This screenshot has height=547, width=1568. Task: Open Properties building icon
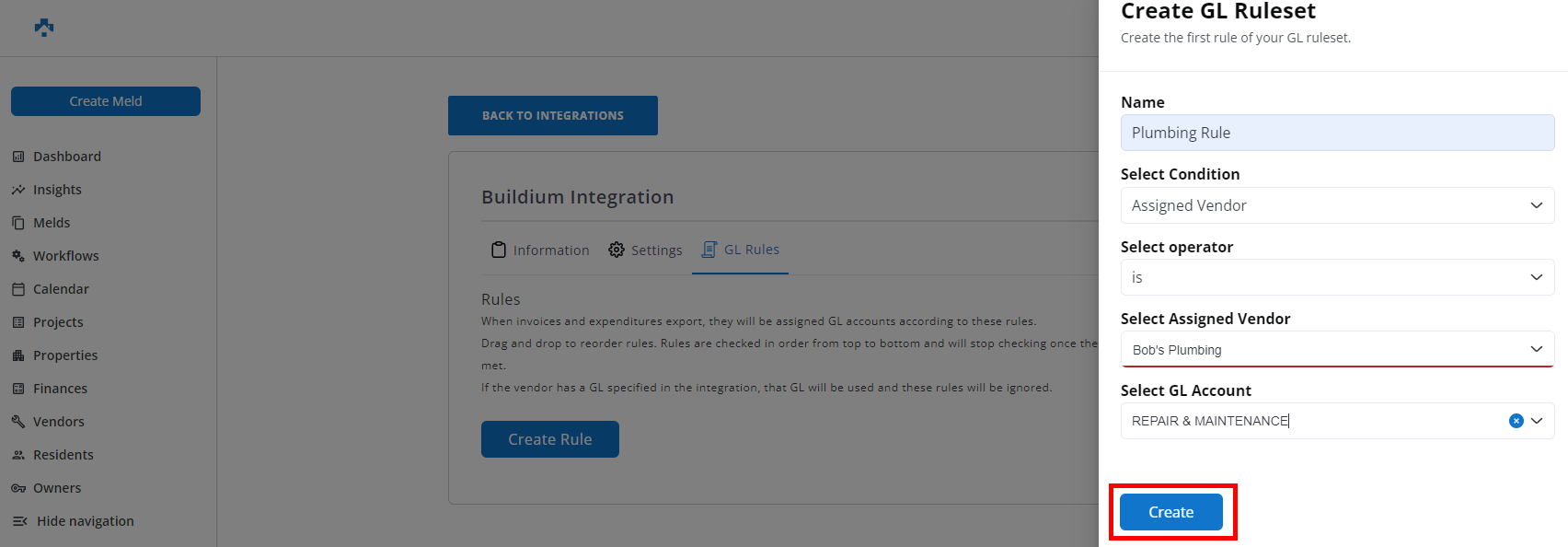click(x=18, y=355)
